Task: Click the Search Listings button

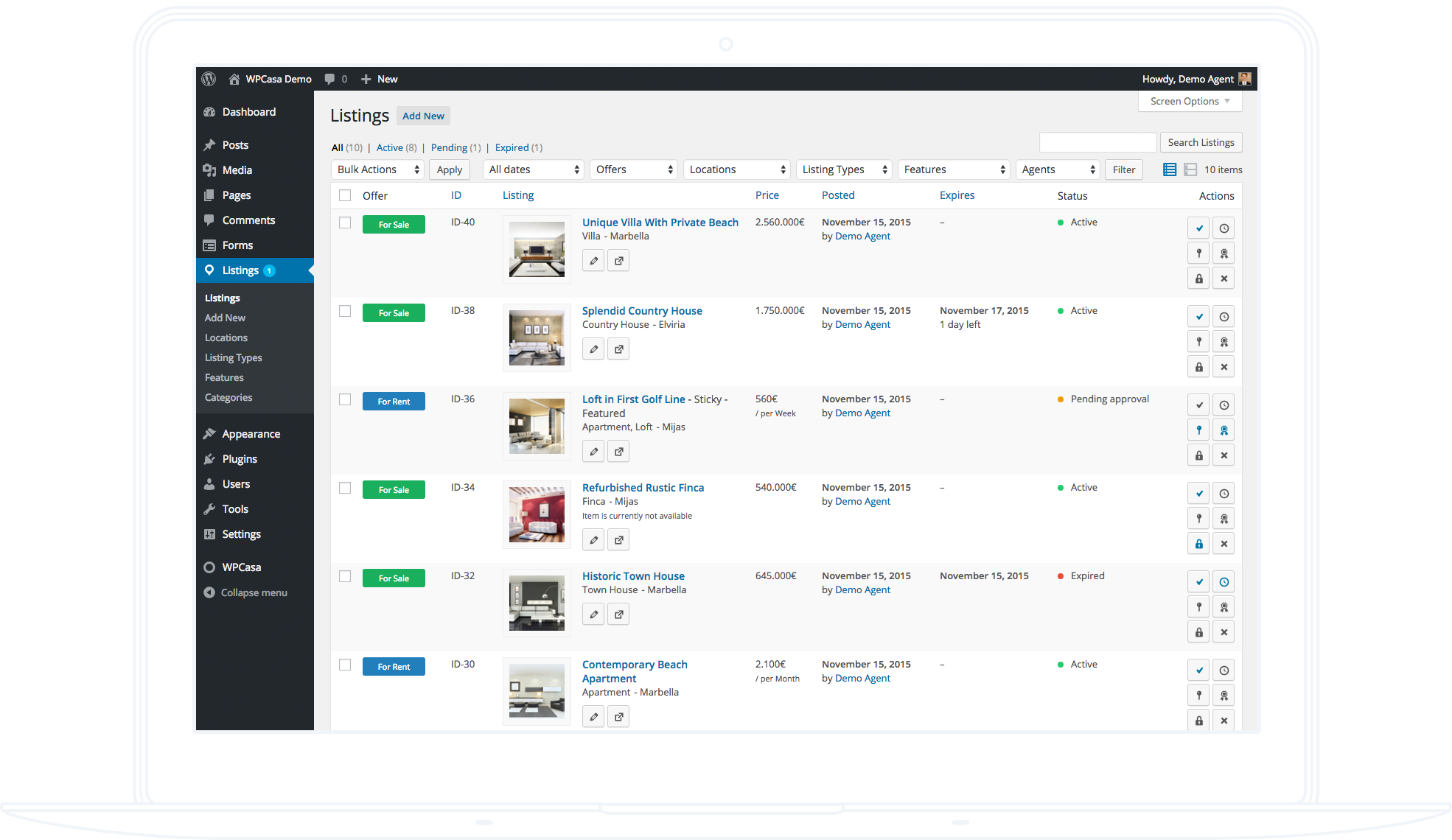Action: [x=1201, y=142]
